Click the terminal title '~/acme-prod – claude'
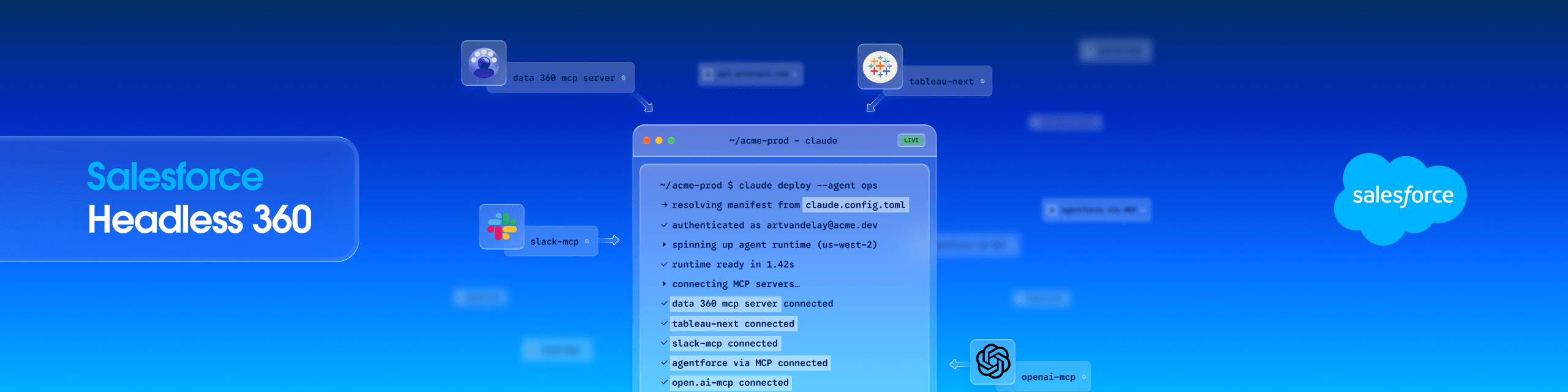This screenshot has height=392, width=1568. coord(783,141)
